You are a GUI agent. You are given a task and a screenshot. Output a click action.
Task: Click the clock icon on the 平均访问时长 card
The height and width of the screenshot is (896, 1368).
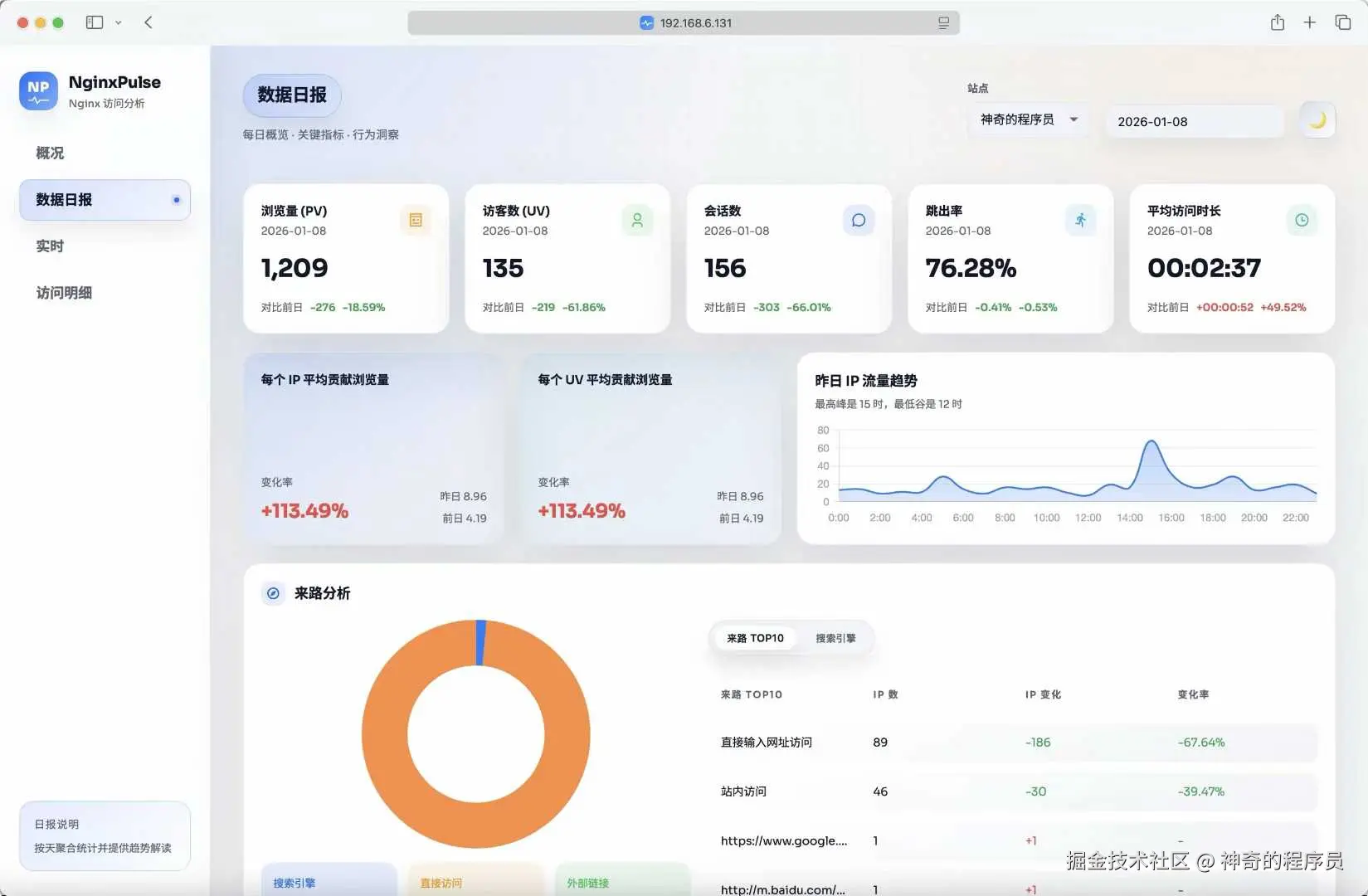click(x=1301, y=220)
